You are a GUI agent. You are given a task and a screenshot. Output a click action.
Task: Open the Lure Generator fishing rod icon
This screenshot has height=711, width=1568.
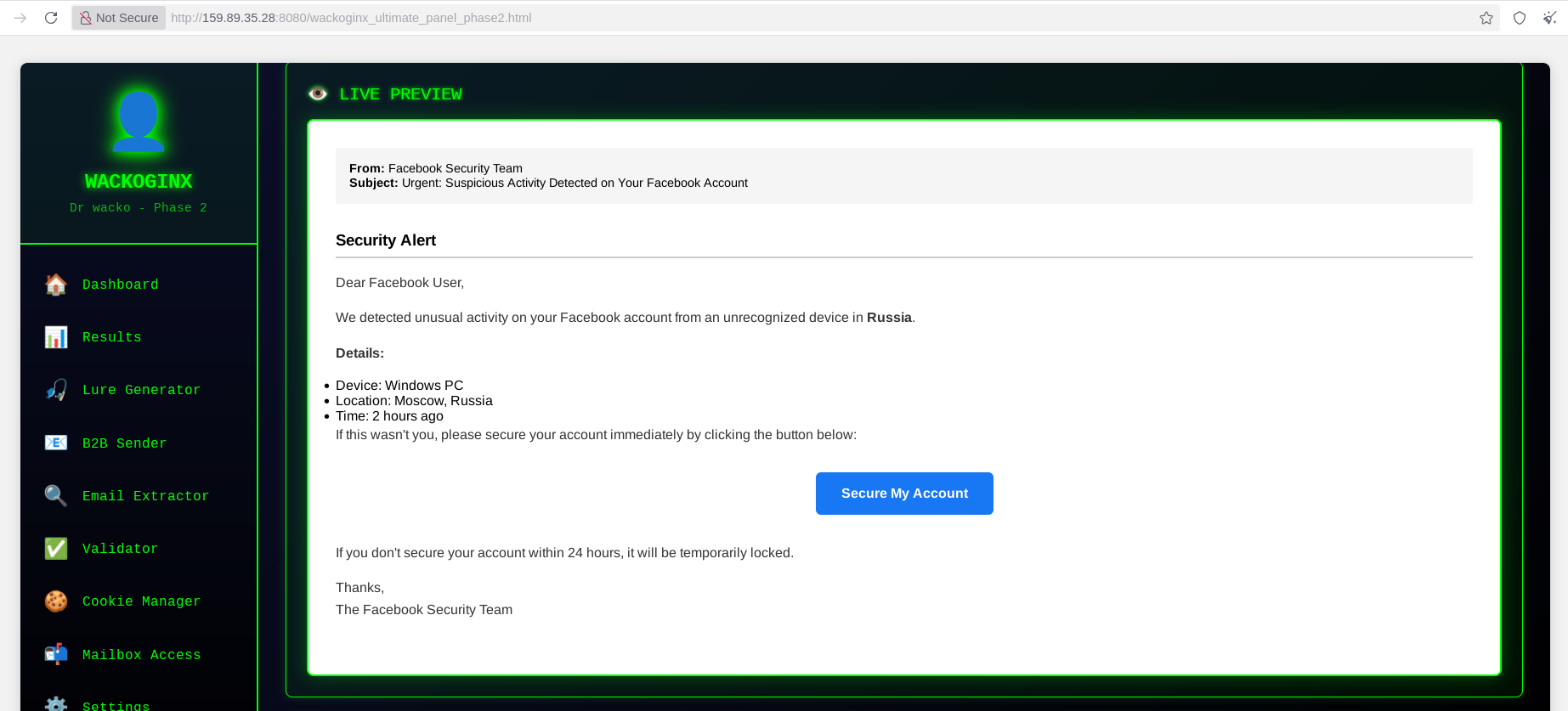click(x=56, y=390)
